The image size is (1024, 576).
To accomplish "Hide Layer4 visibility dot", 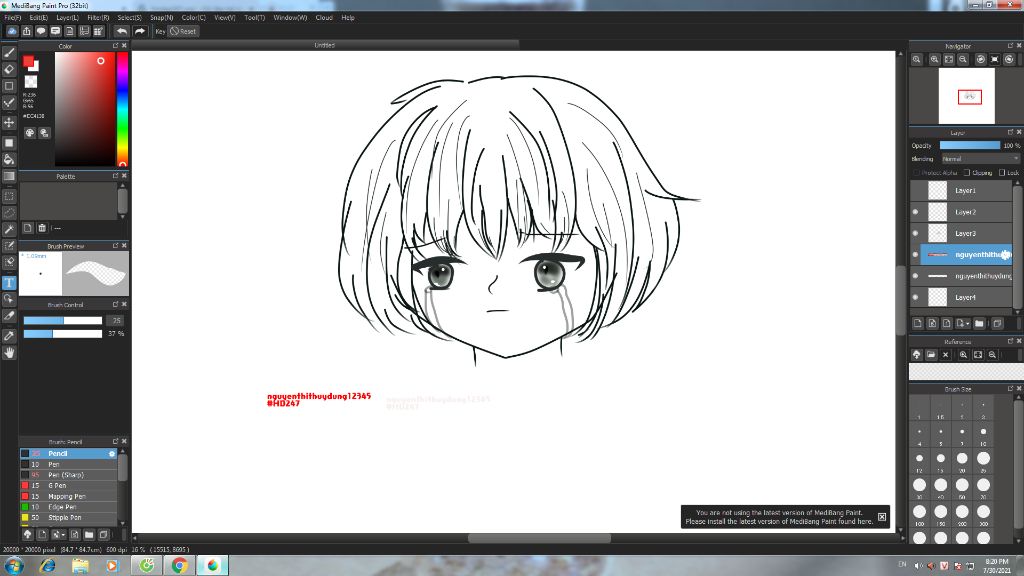I will (x=916, y=297).
